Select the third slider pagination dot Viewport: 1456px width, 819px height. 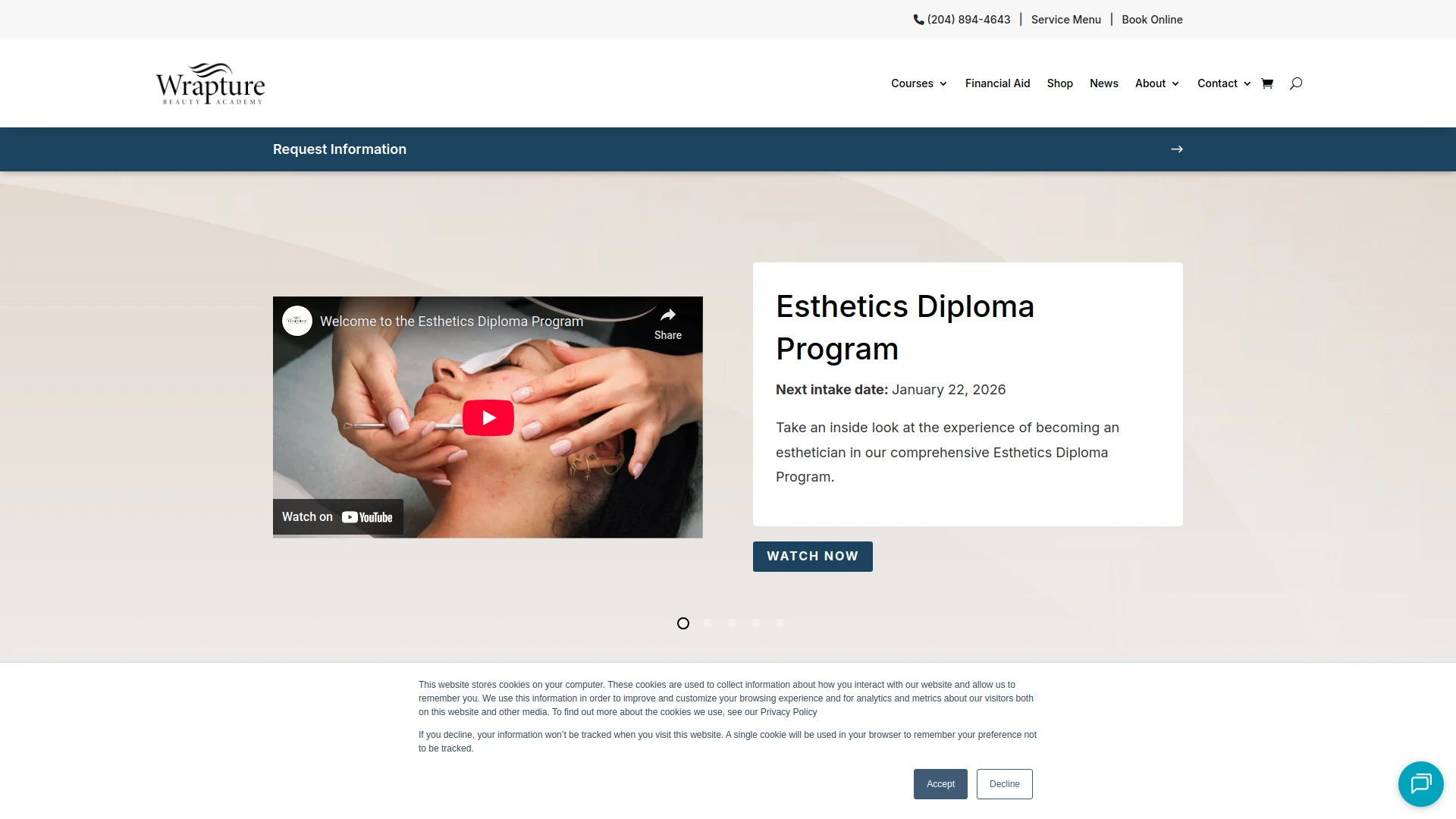coord(732,623)
